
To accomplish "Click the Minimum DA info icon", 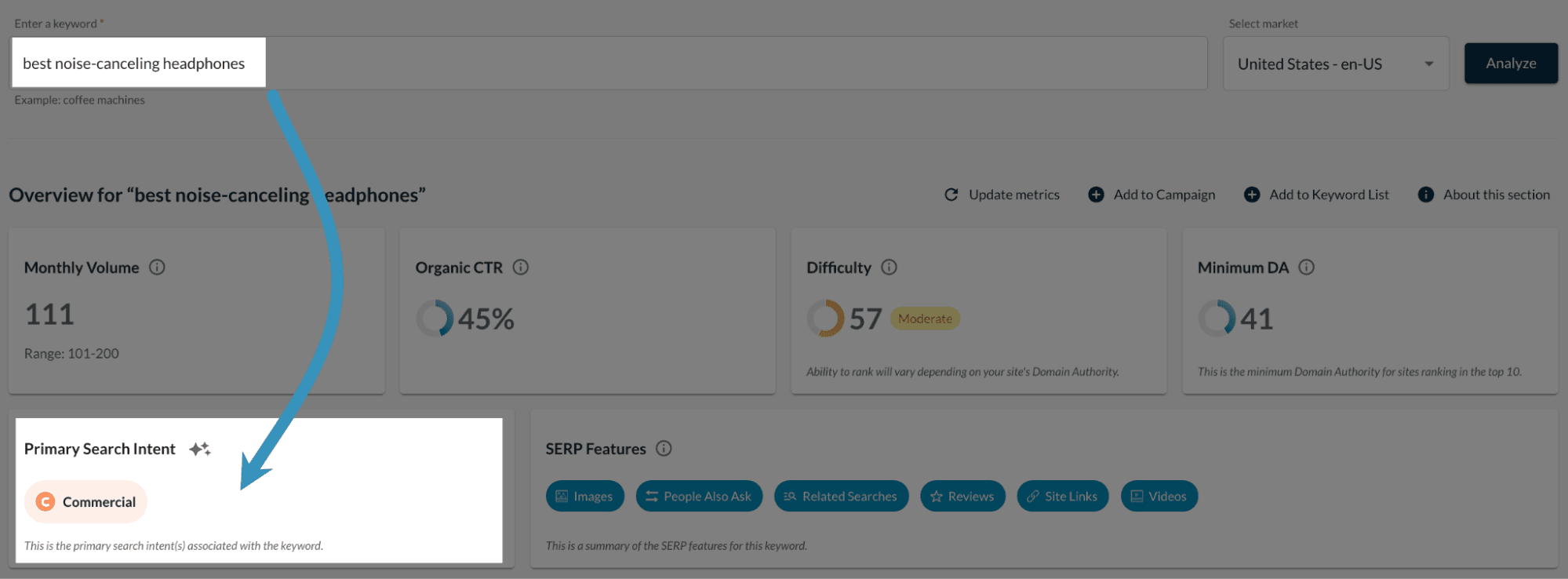I will pos(1306,268).
